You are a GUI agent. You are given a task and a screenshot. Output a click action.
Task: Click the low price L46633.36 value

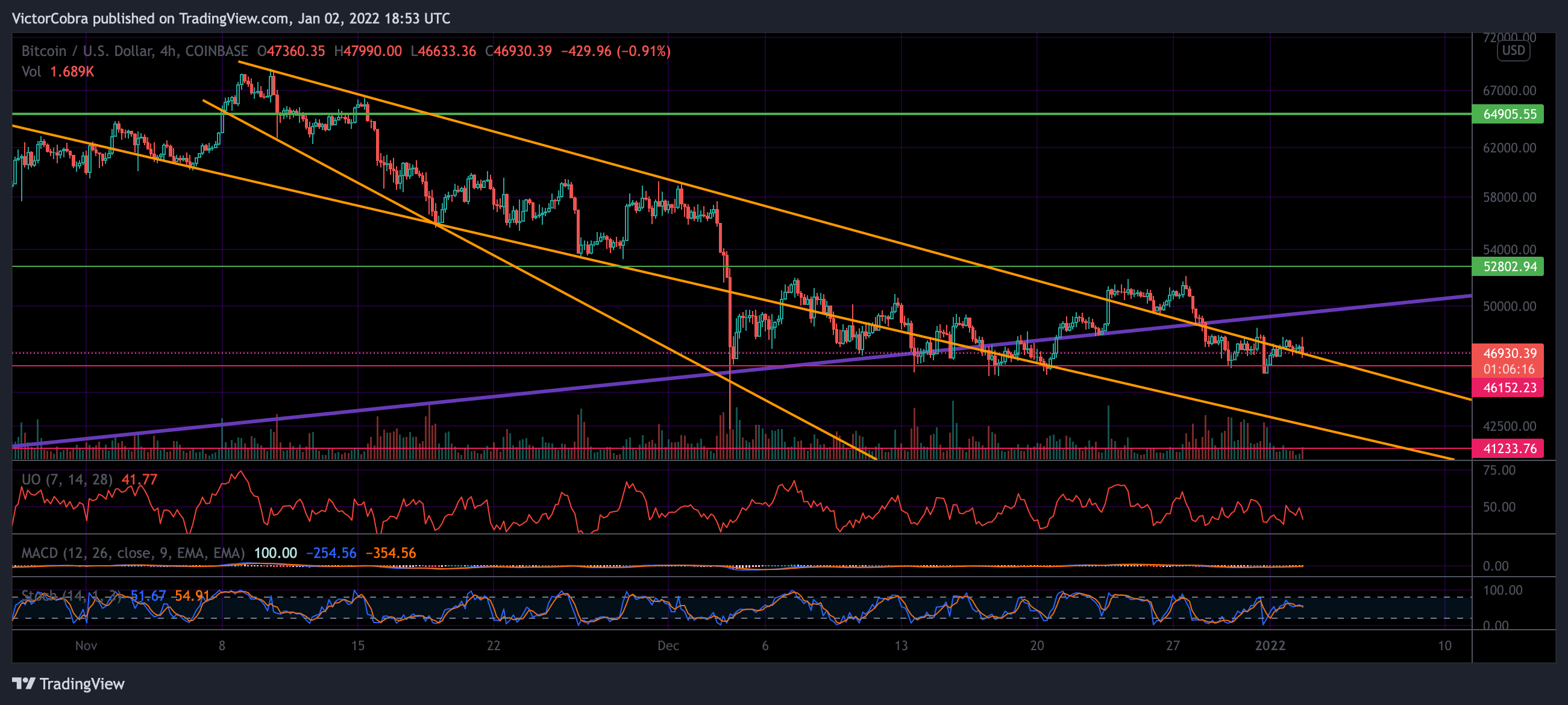click(x=443, y=51)
